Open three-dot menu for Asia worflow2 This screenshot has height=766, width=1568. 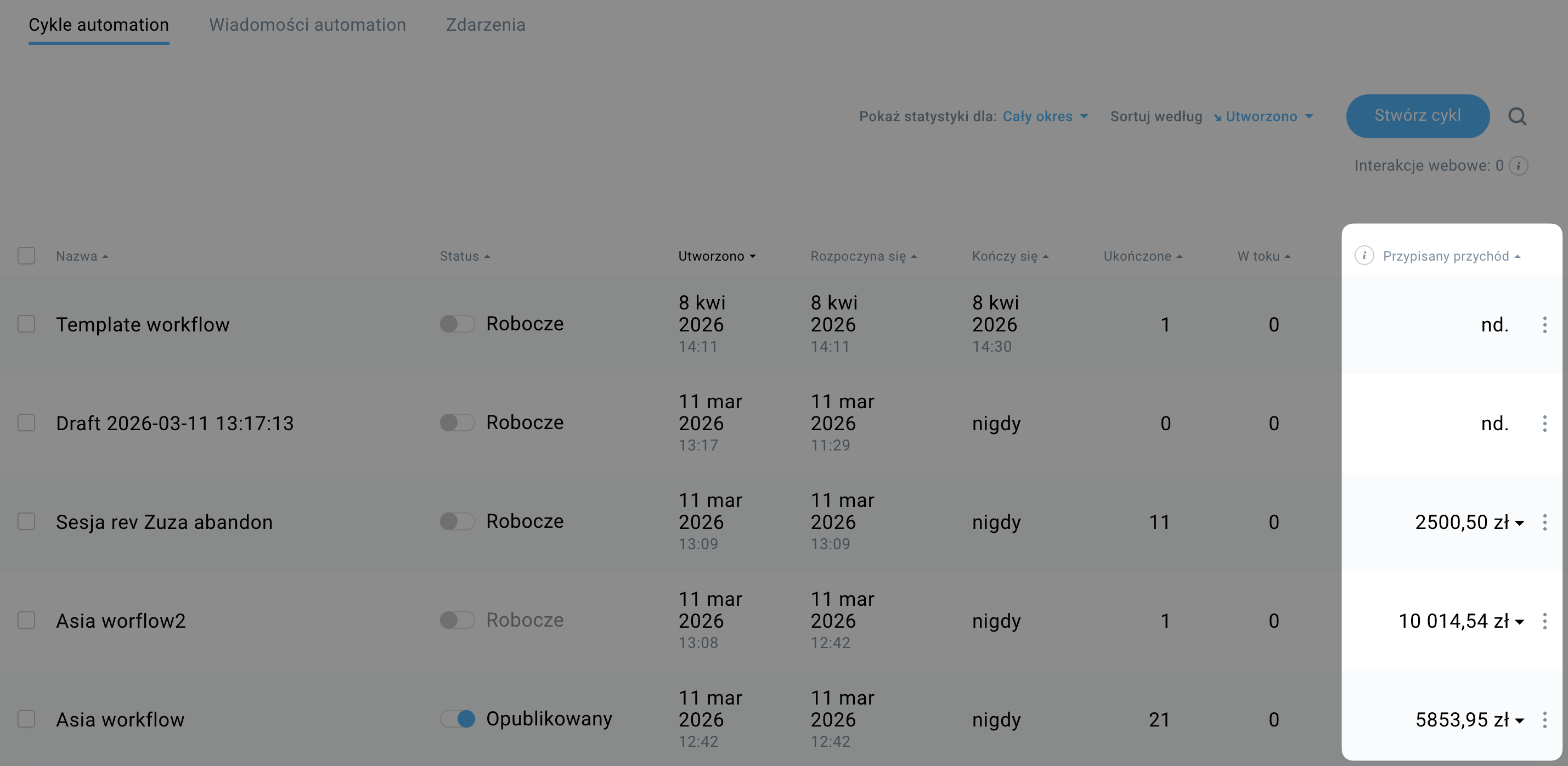[1544, 621]
